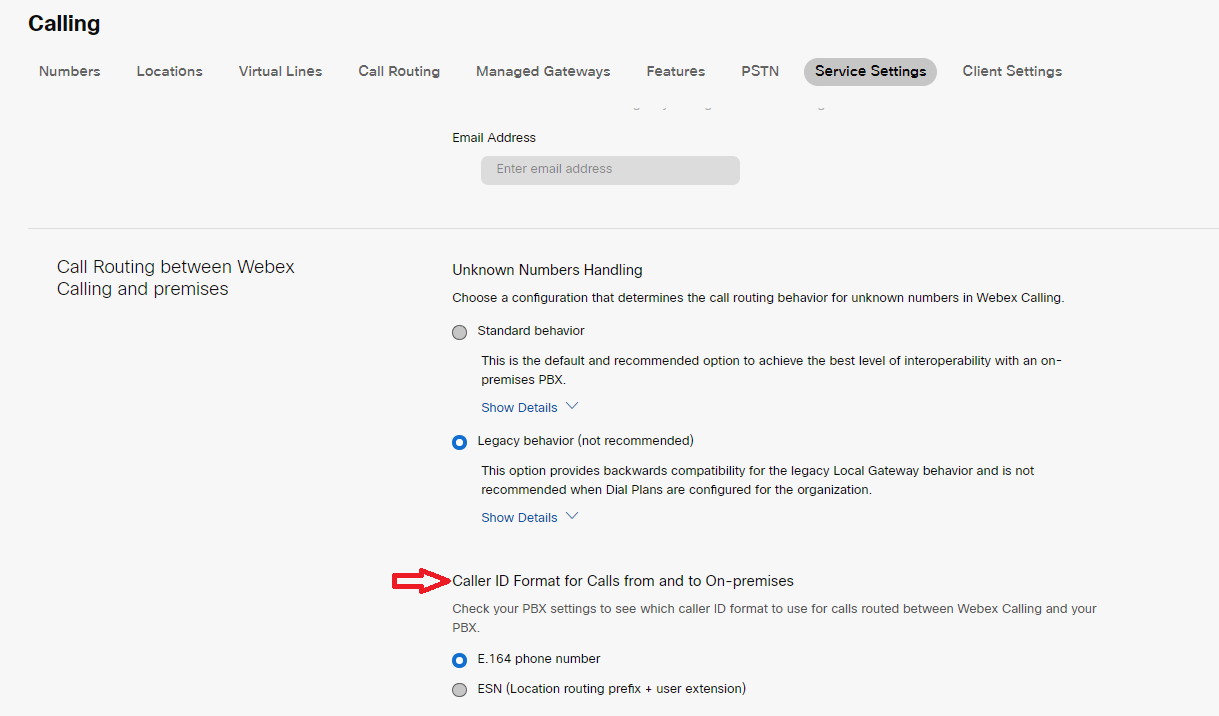Screen dimensions: 1219x716
Task: Expand chevron beside Show Details under Legacy behavior
Action: pyautogui.click(x=572, y=517)
